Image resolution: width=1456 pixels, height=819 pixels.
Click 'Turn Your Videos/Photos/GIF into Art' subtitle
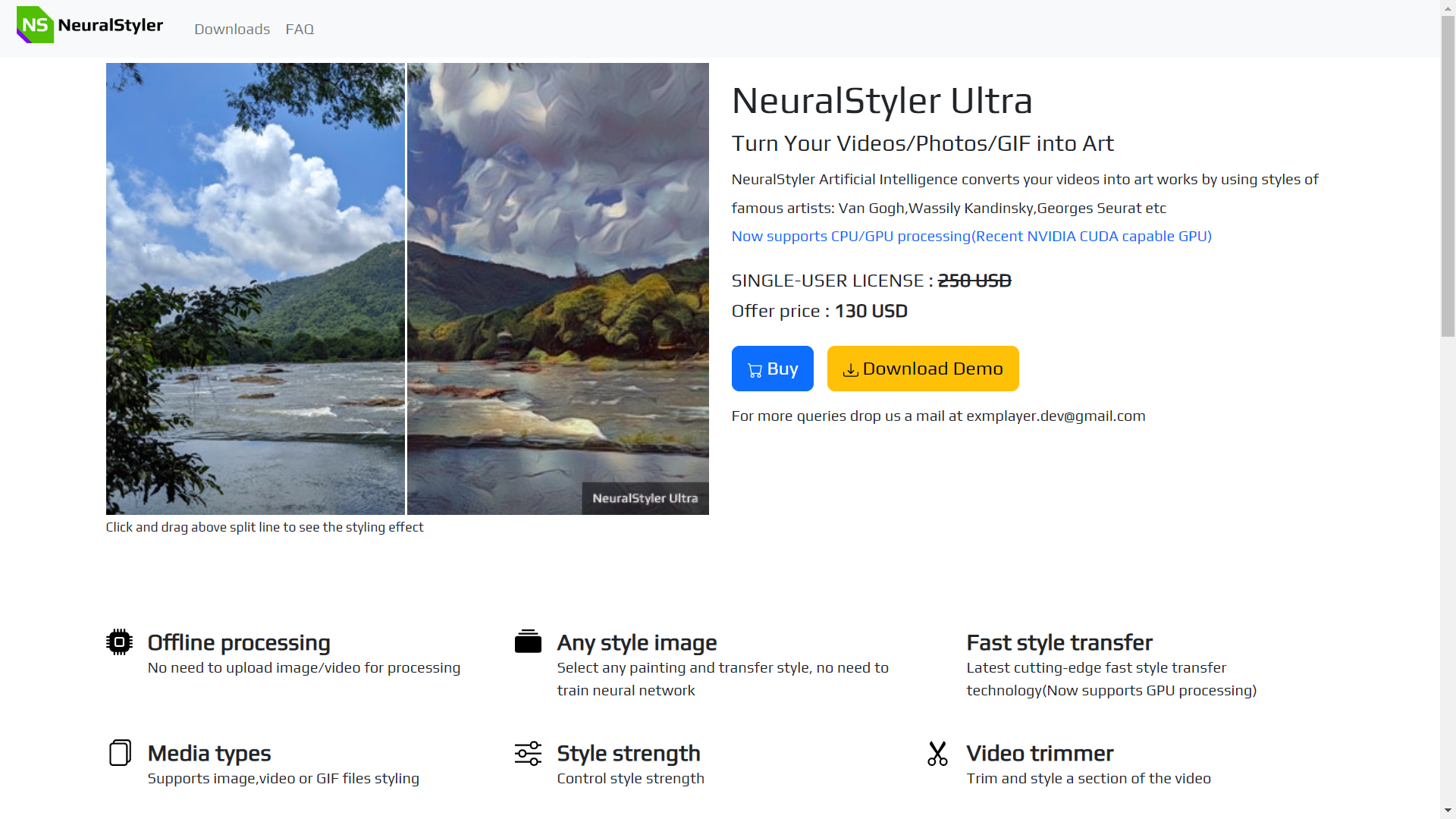[x=923, y=143]
